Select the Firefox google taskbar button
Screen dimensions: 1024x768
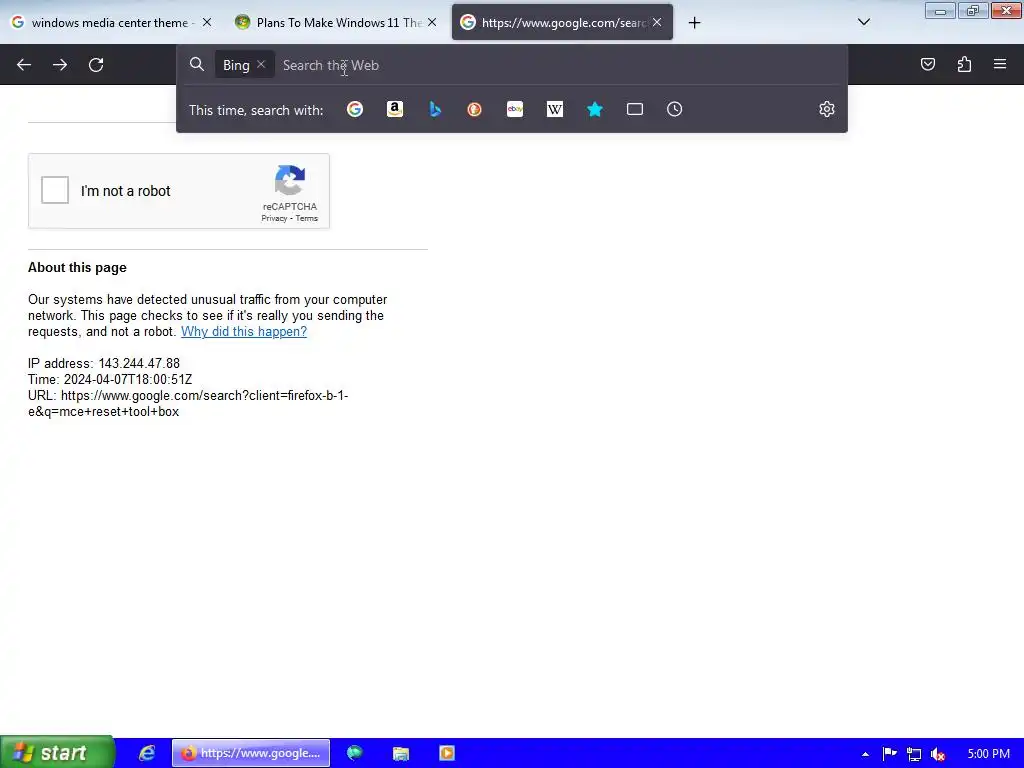coord(251,753)
